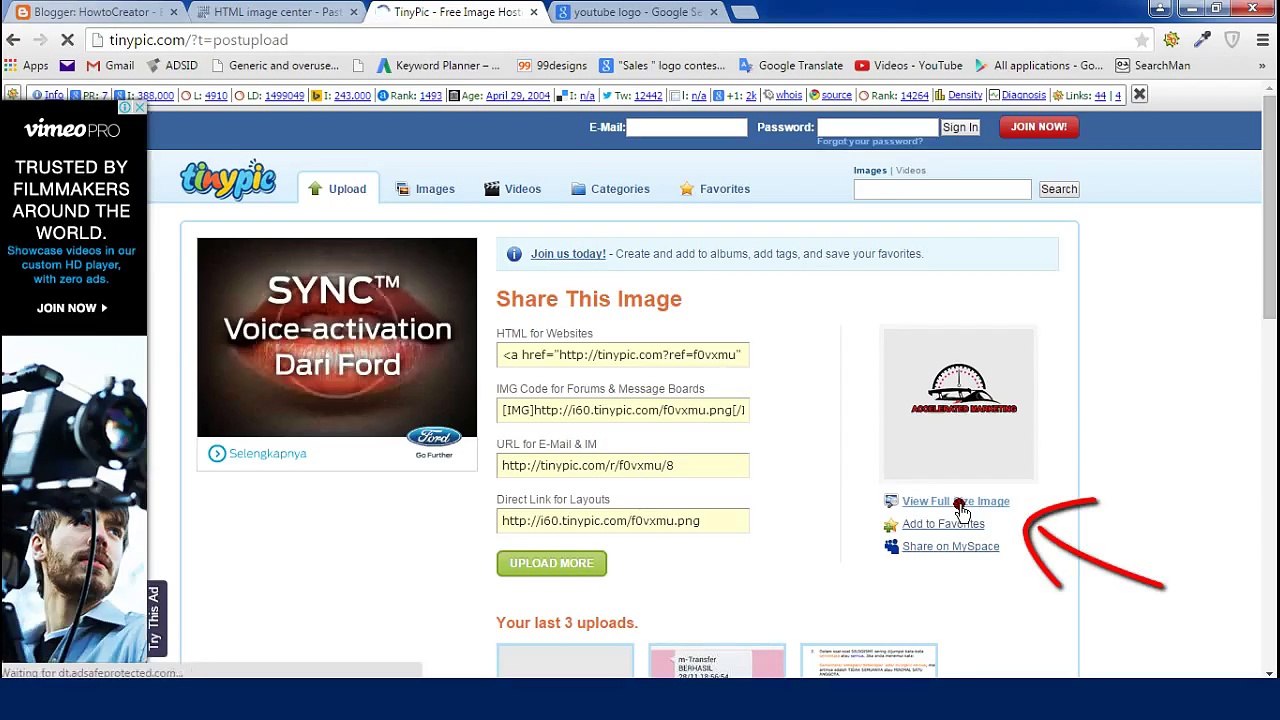The image size is (1280, 720).
Task: Click the E-Mail login field
Action: pos(686,127)
